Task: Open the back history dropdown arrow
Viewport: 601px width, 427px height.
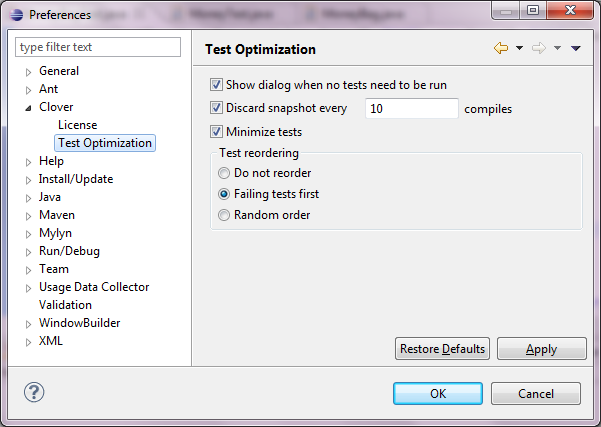Action: click(x=519, y=49)
